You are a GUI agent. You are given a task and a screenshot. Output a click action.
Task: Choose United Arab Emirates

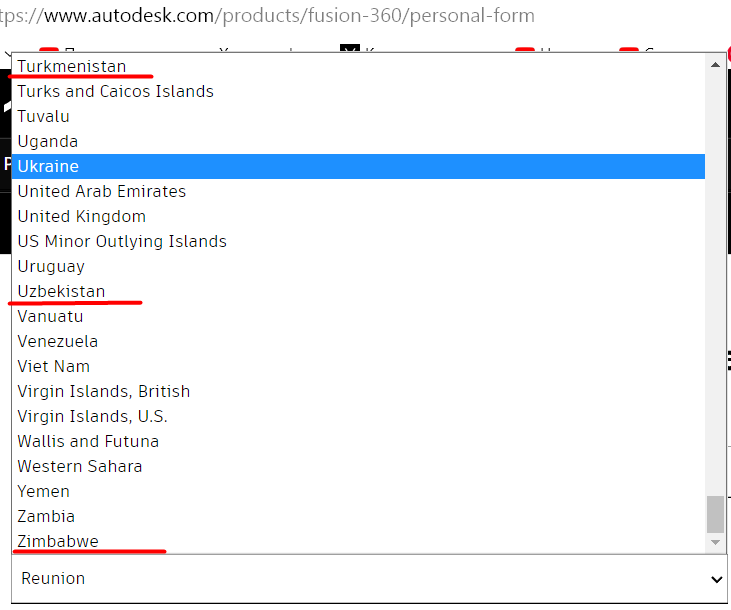[101, 191]
